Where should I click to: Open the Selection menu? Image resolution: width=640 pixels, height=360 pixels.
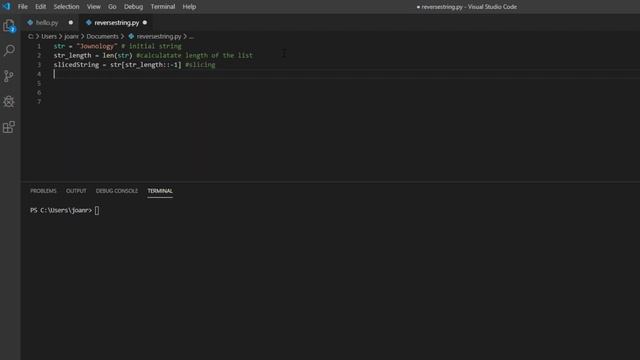(x=67, y=7)
